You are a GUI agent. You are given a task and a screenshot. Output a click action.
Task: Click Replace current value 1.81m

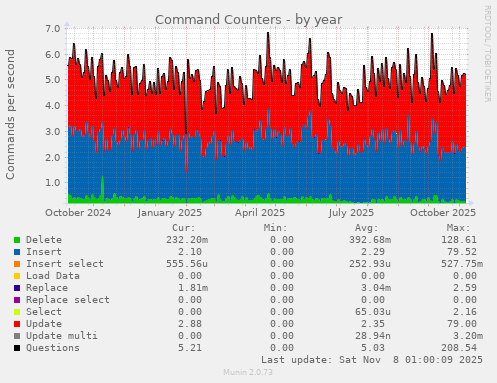click(193, 288)
